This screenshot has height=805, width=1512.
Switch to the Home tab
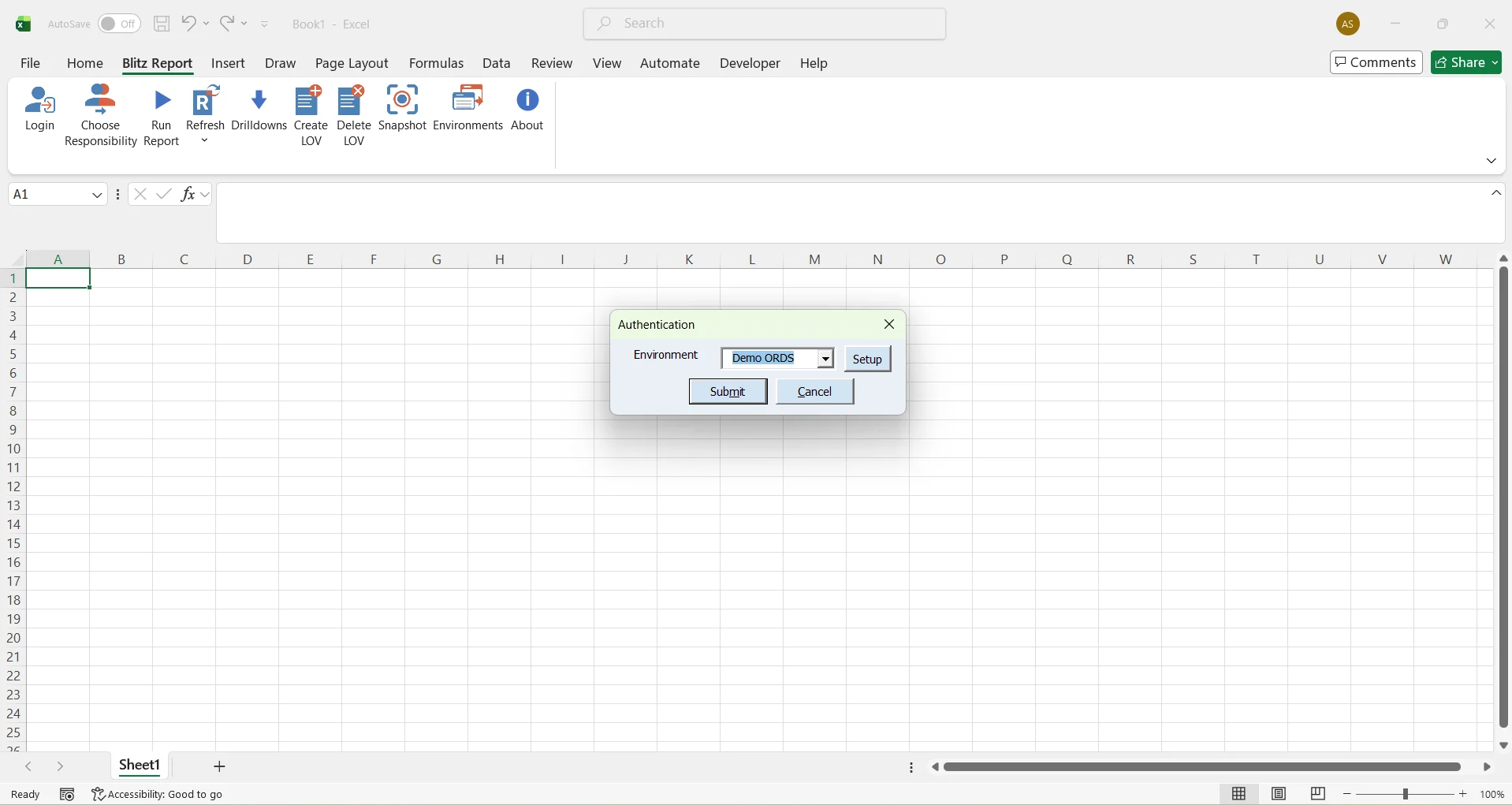pos(85,63)
